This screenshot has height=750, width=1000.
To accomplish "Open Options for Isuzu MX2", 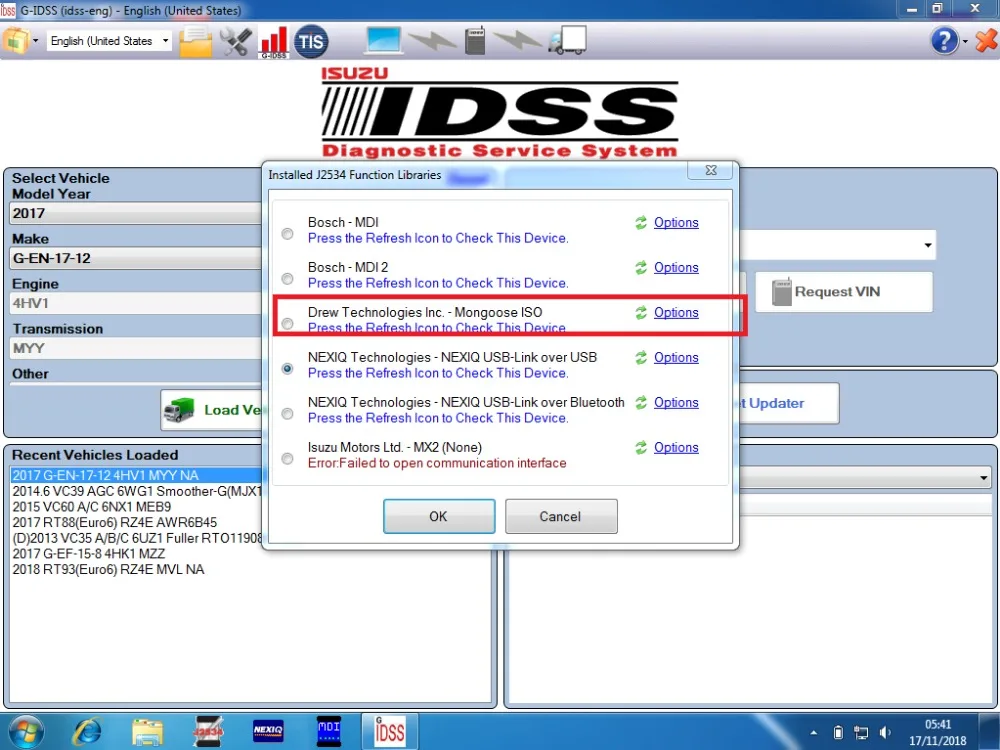I will (676, 448).
